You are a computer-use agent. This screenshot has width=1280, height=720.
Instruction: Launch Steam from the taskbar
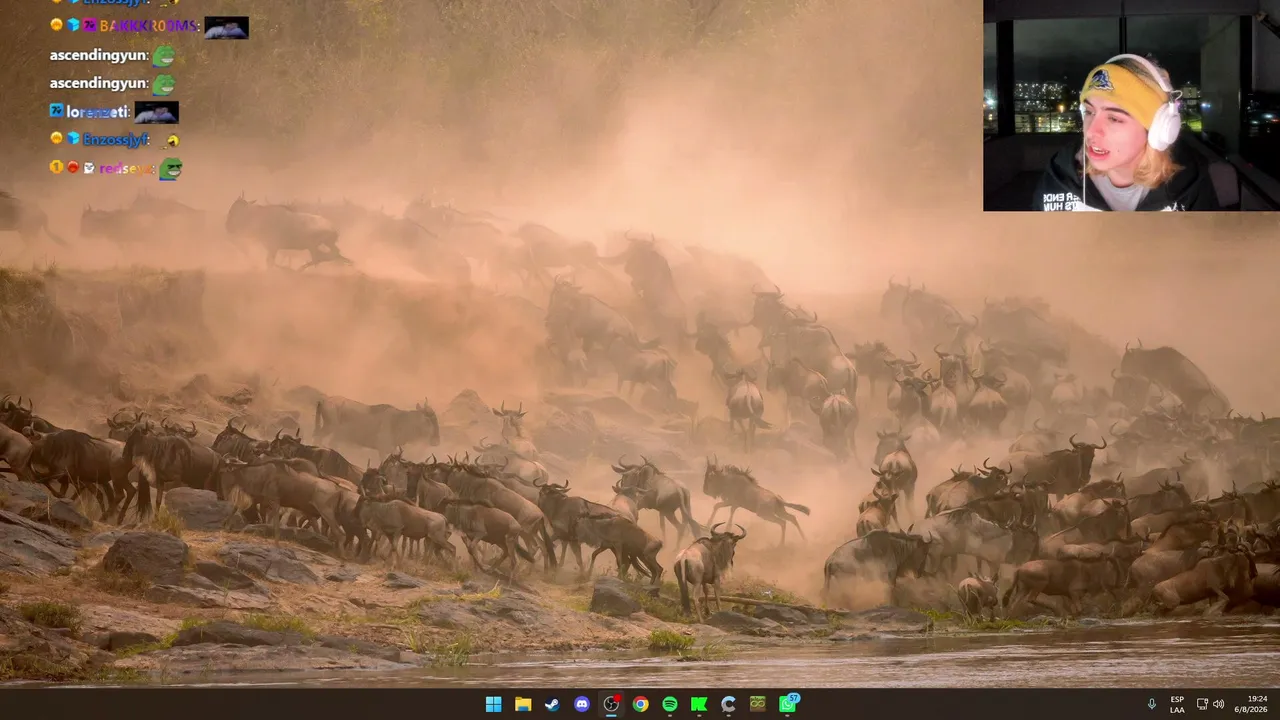click(552, 704)
